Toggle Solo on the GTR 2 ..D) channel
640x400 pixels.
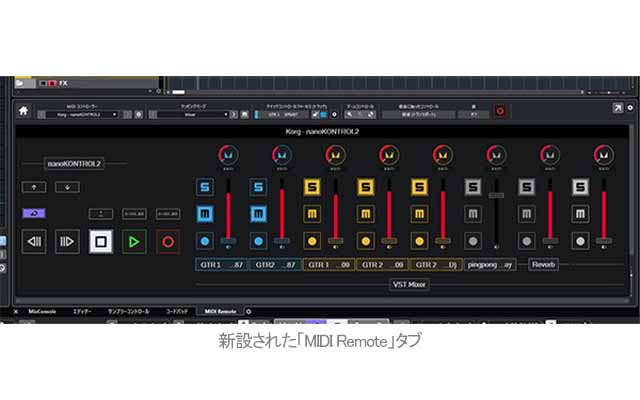420,187
